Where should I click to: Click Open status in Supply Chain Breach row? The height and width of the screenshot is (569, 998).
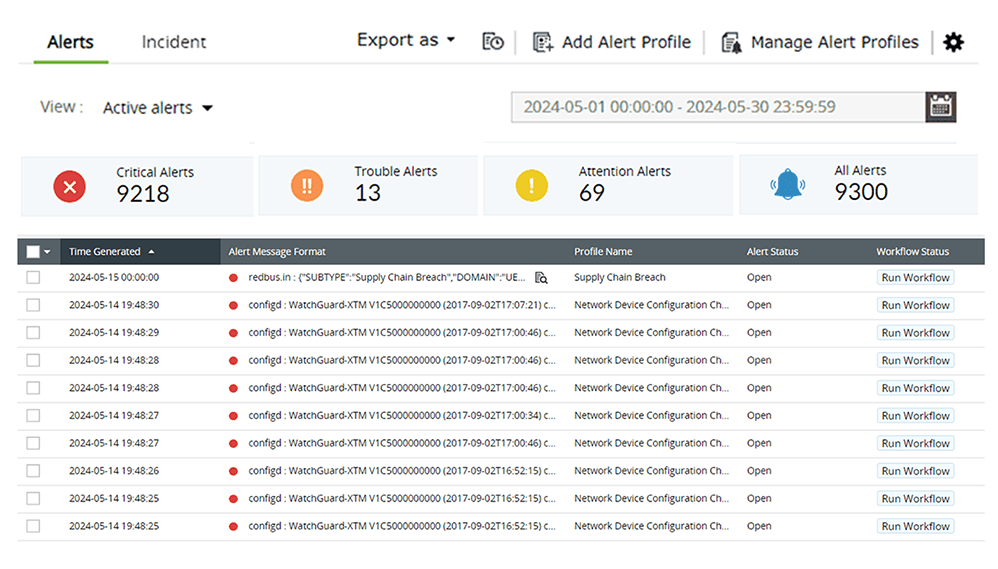(759, 277)
